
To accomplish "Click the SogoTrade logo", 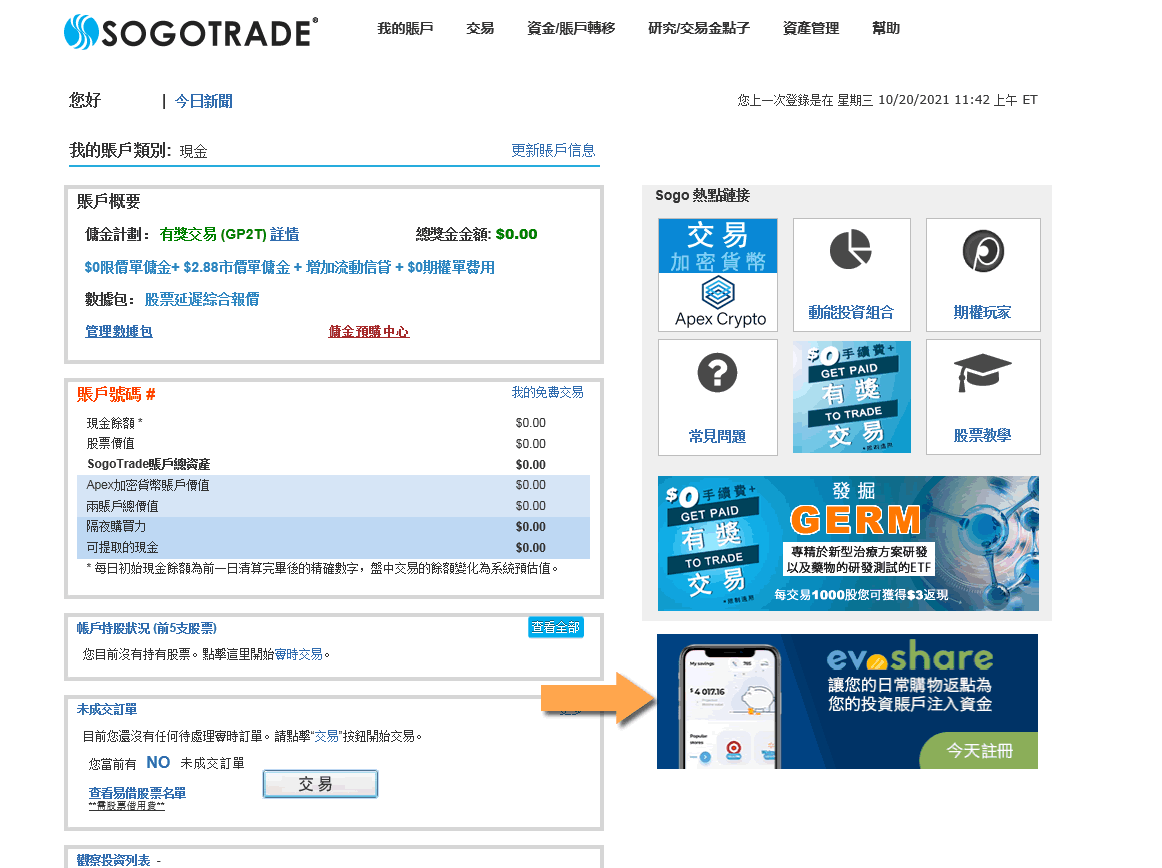I will pos(191,33).
